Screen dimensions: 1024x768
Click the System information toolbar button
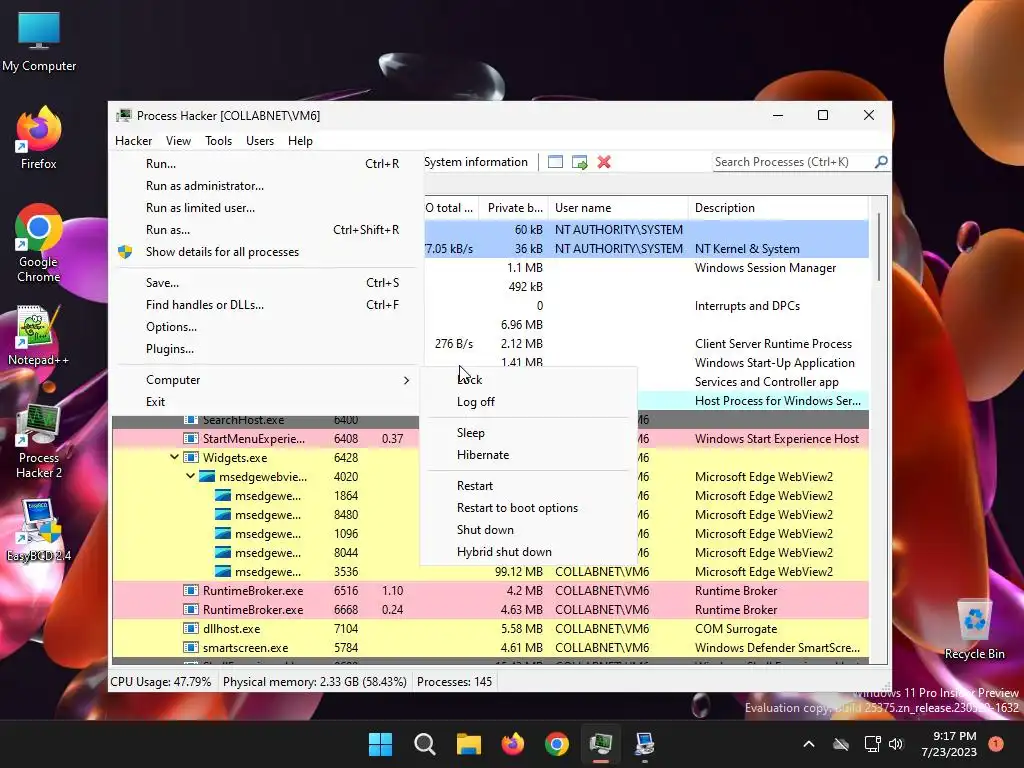[x=476, y=162]
